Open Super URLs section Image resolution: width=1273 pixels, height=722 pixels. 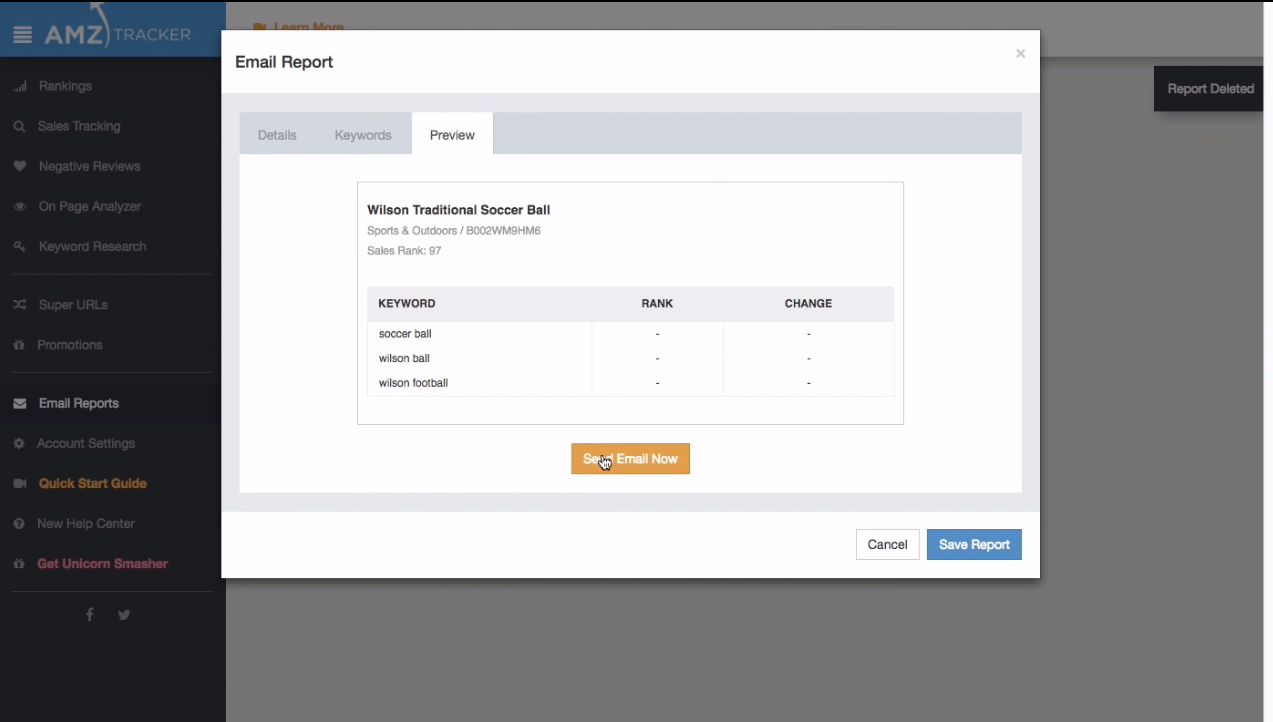tap(73, 305)
